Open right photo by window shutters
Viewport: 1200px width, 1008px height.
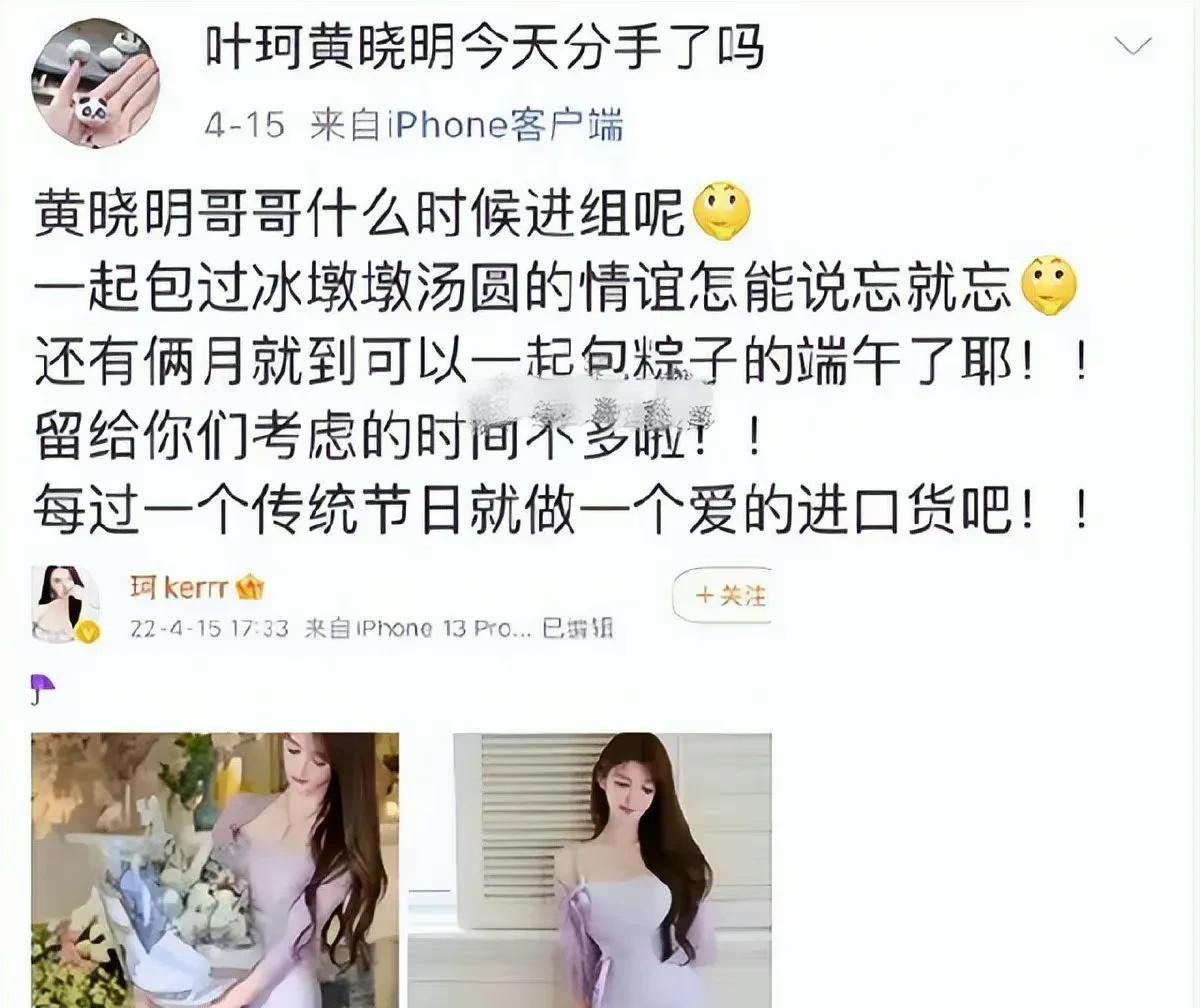612,870
